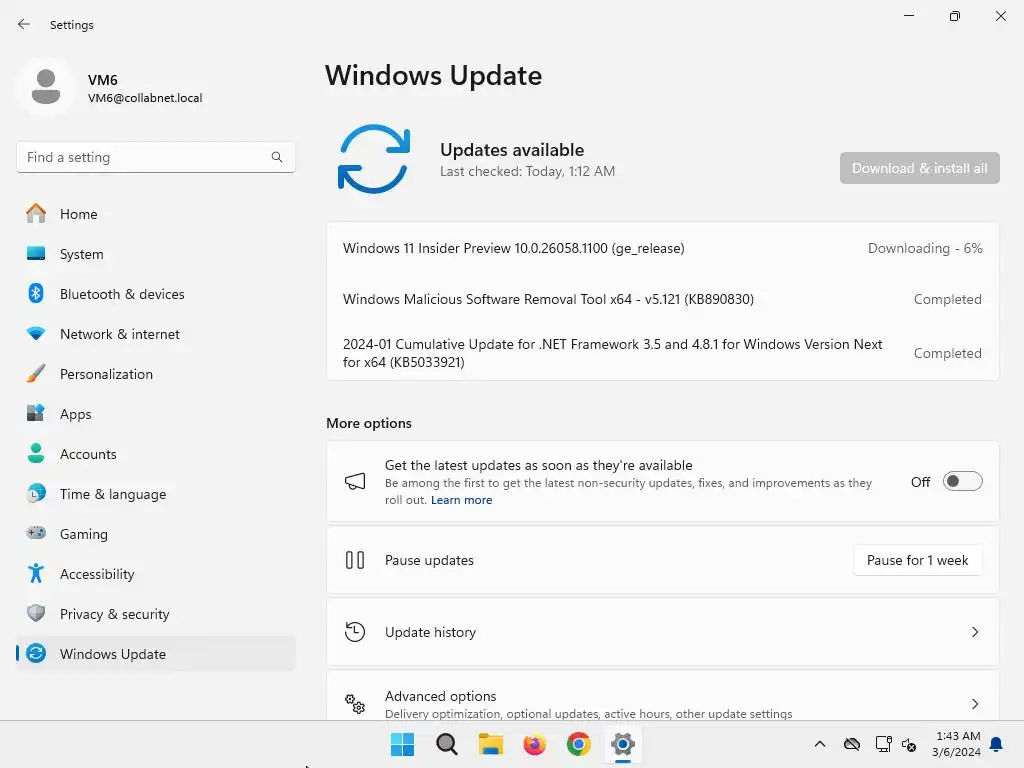
Task: Open Personalization settings
Action: [156, 374]
